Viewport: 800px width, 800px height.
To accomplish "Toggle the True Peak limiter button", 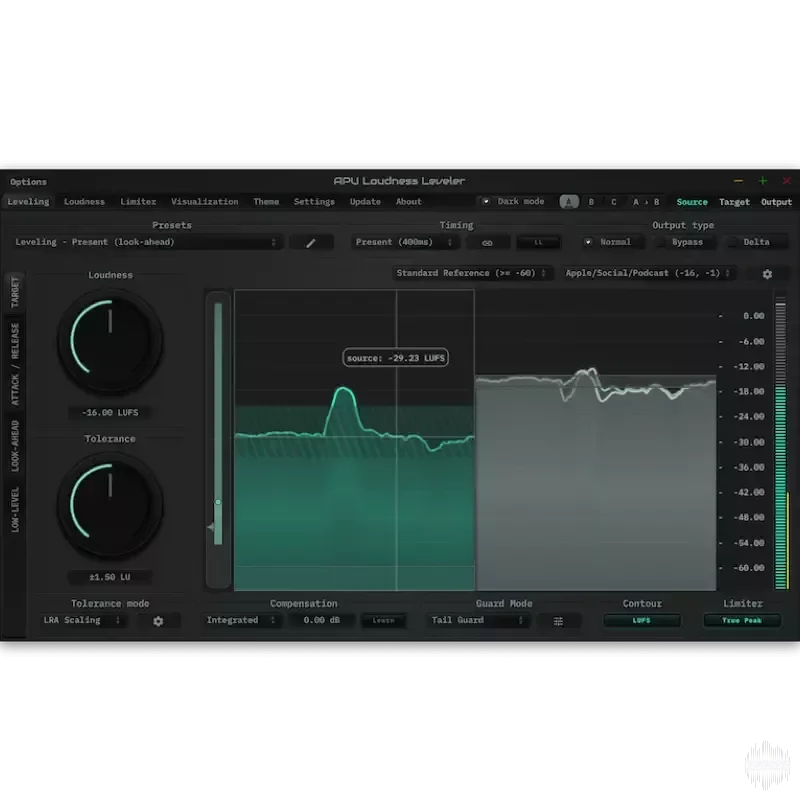I will [742, 620].
